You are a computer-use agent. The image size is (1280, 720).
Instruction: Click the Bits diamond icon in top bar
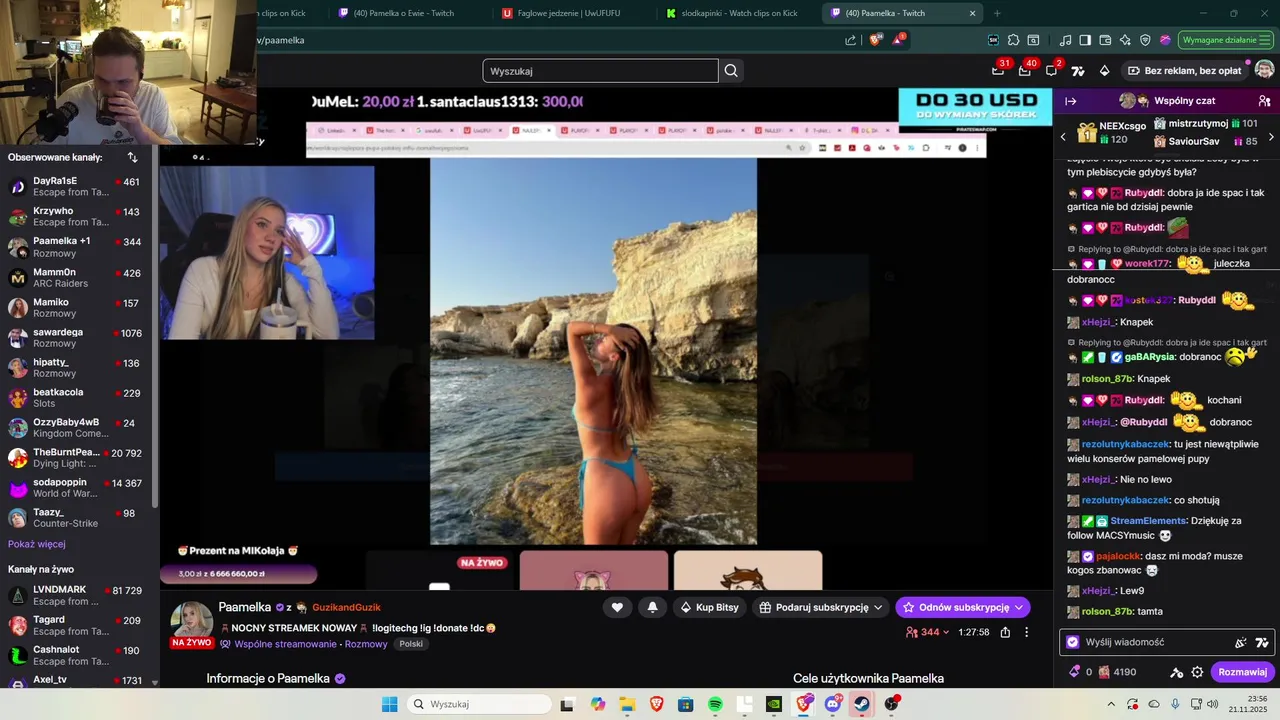pyautogui.click(x=1104, y=71)
